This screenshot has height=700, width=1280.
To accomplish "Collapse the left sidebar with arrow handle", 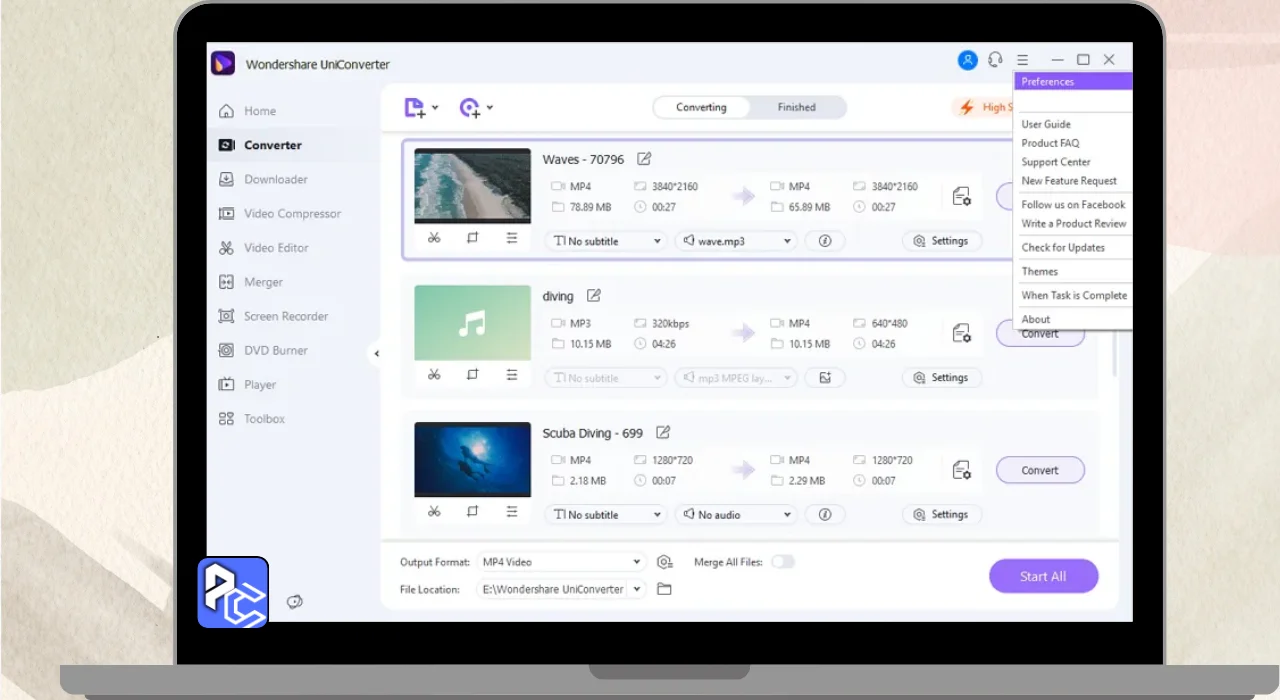I will click(x=377, y=353).
